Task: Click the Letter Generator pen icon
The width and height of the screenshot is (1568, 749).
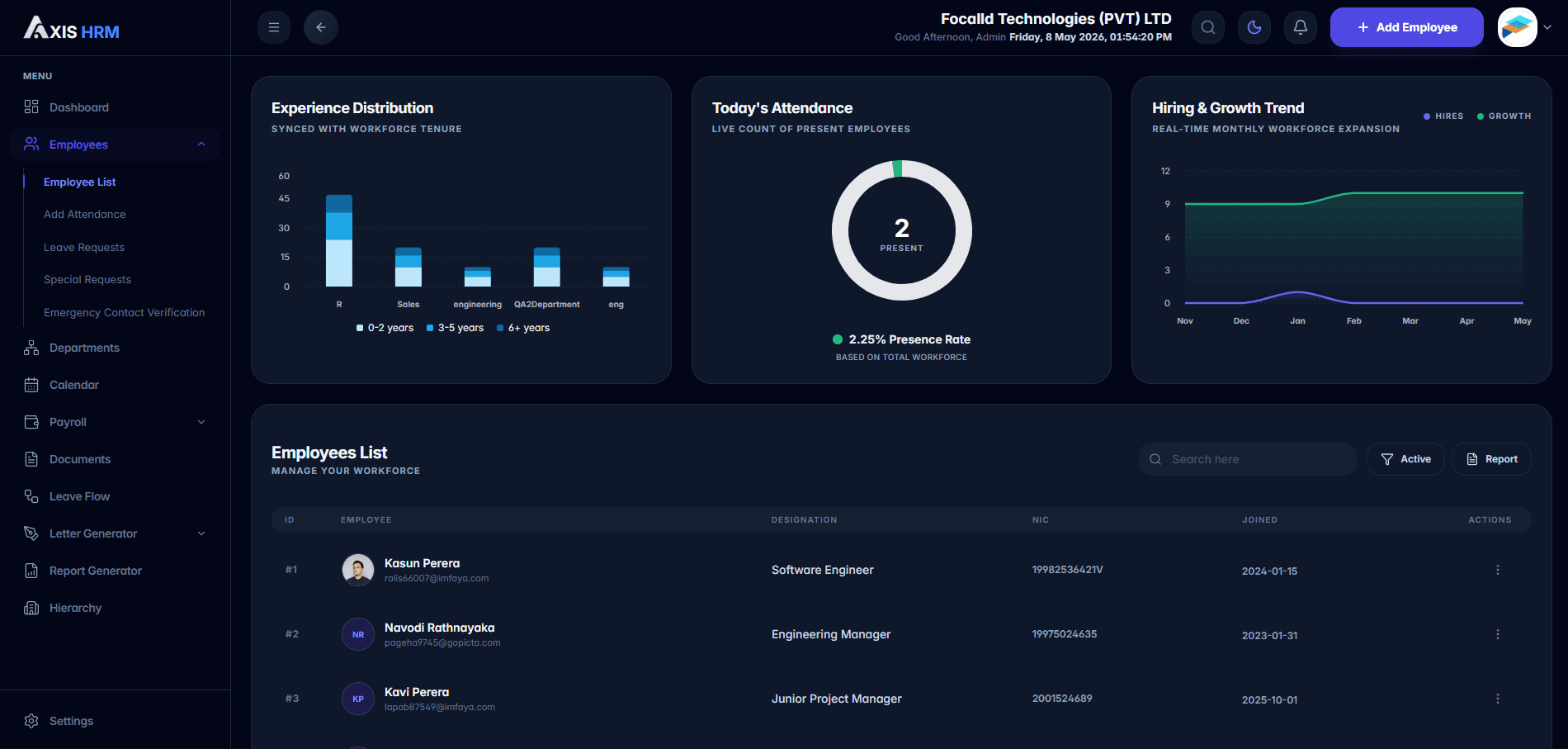Action: click(x=31, y=533)
